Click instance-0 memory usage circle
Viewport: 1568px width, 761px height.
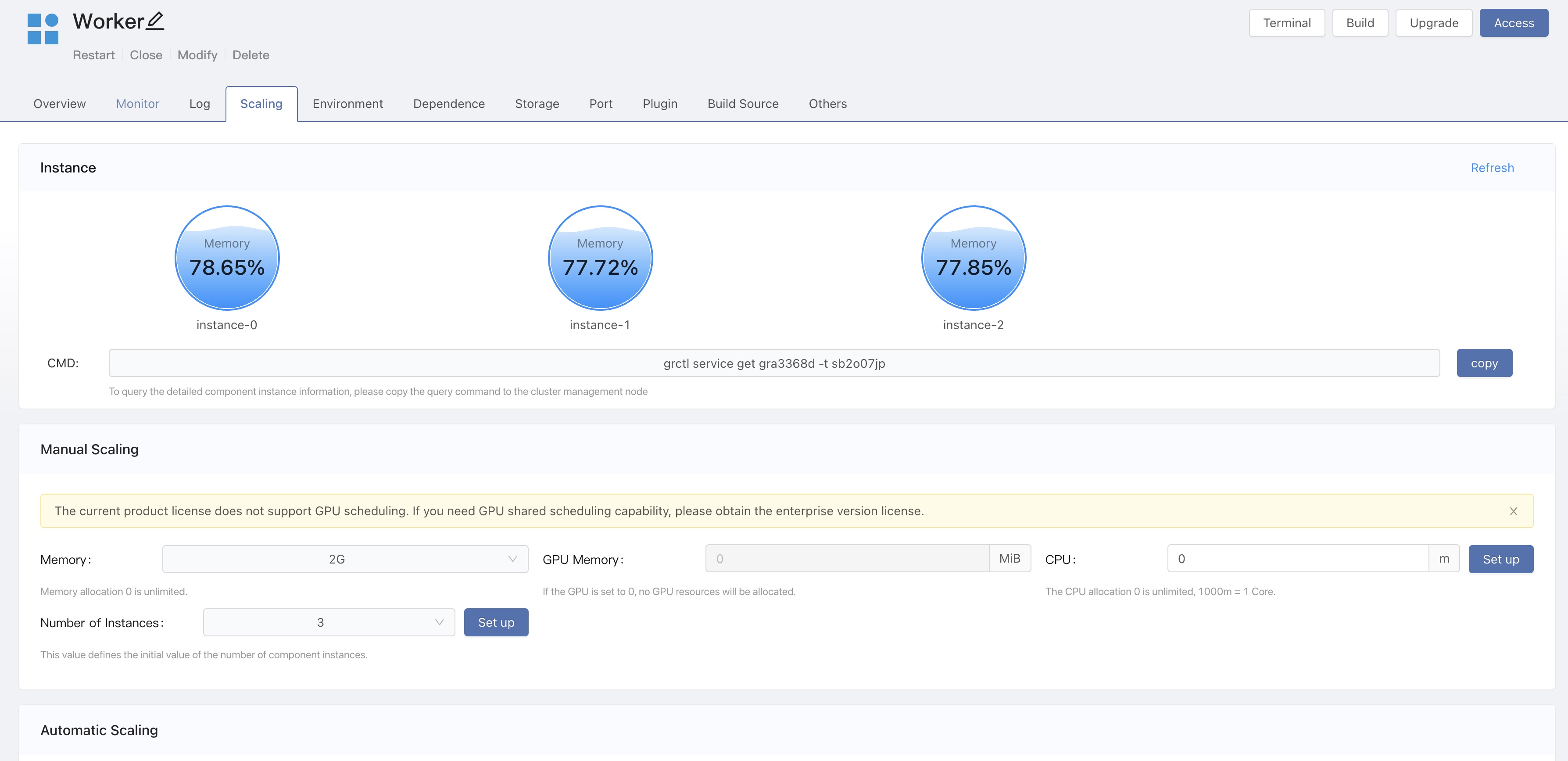click(x=226, y=258)
